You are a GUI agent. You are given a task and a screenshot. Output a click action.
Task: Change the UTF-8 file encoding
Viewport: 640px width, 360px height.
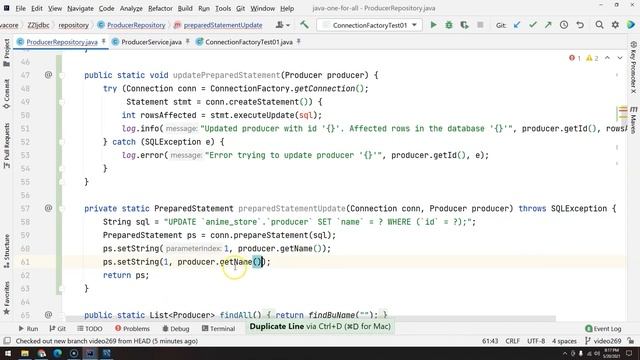pyautogui.click(x=536, y=341)
